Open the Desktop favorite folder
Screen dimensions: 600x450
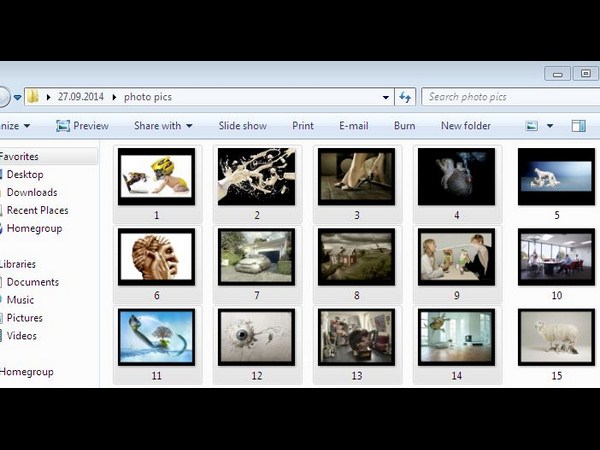[25, 174]
